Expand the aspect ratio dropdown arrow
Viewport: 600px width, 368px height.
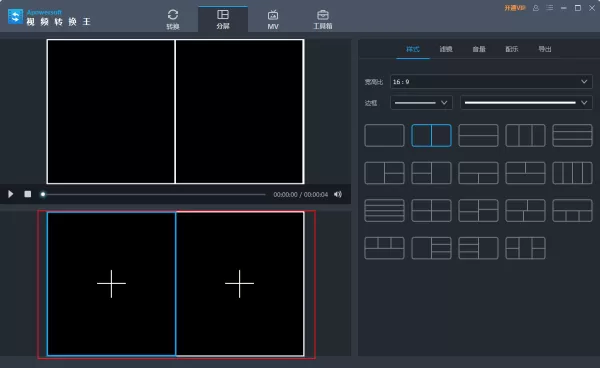584,82
